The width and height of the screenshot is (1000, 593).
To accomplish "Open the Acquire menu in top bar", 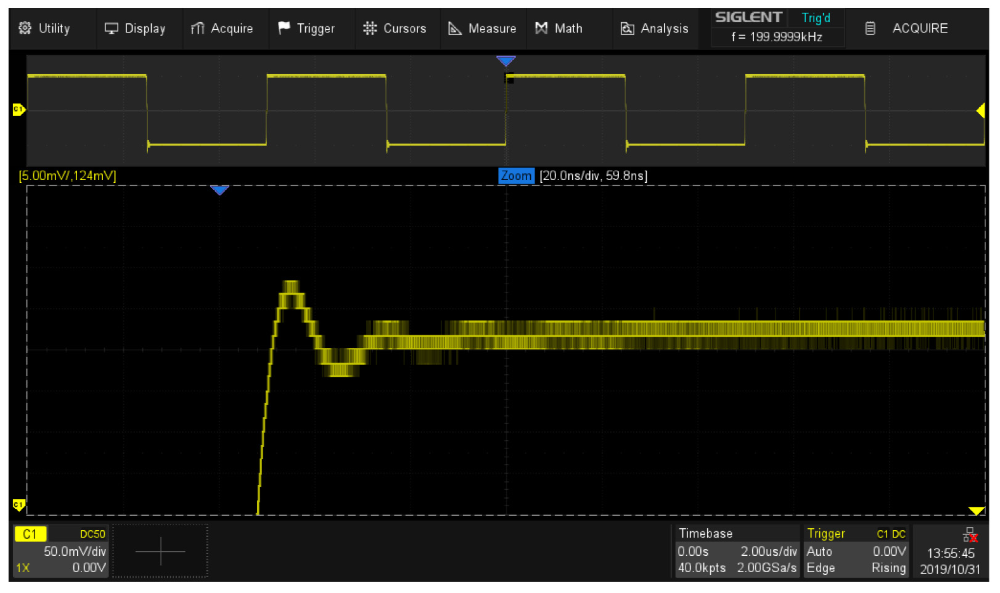I will click(x=222, y=28).
